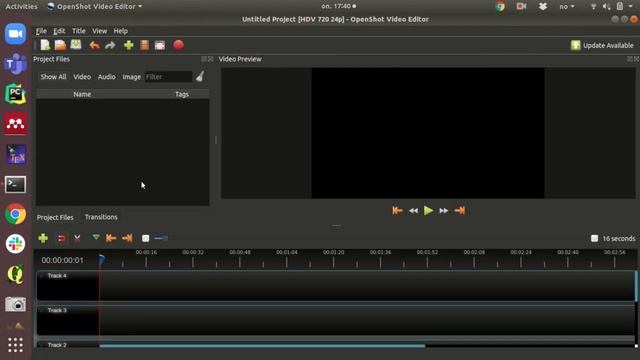Open the Edit menu
The width and height of the screenshot is (640, 360).
click(59, 31)
